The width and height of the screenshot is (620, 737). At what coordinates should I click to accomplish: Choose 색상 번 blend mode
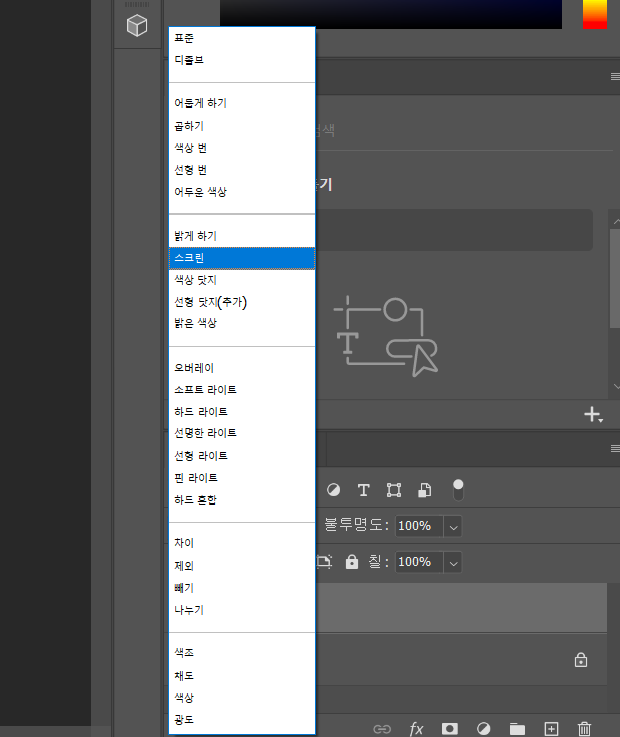click(x=242, y=148)
